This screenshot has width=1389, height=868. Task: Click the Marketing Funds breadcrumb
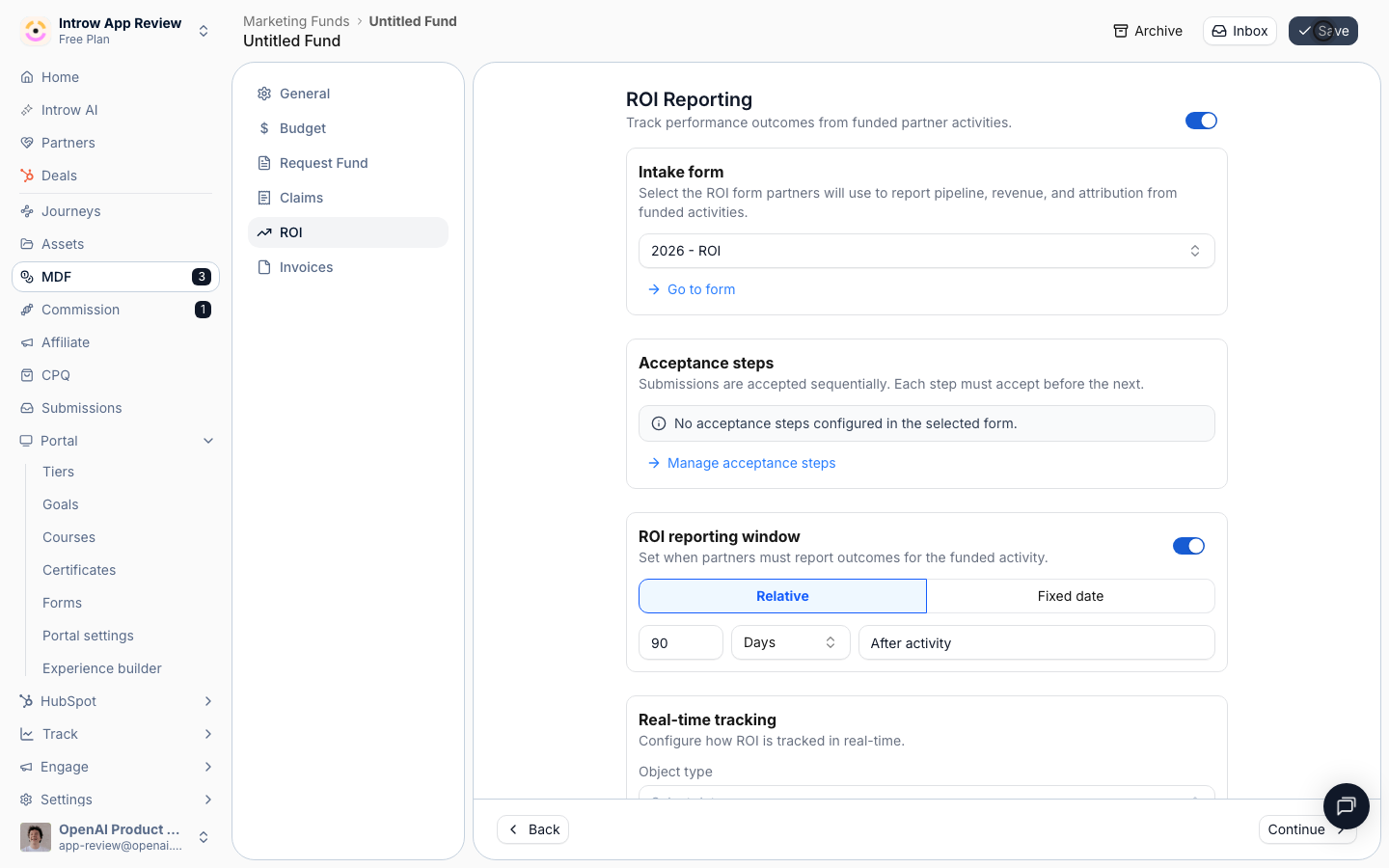[296, 21]
